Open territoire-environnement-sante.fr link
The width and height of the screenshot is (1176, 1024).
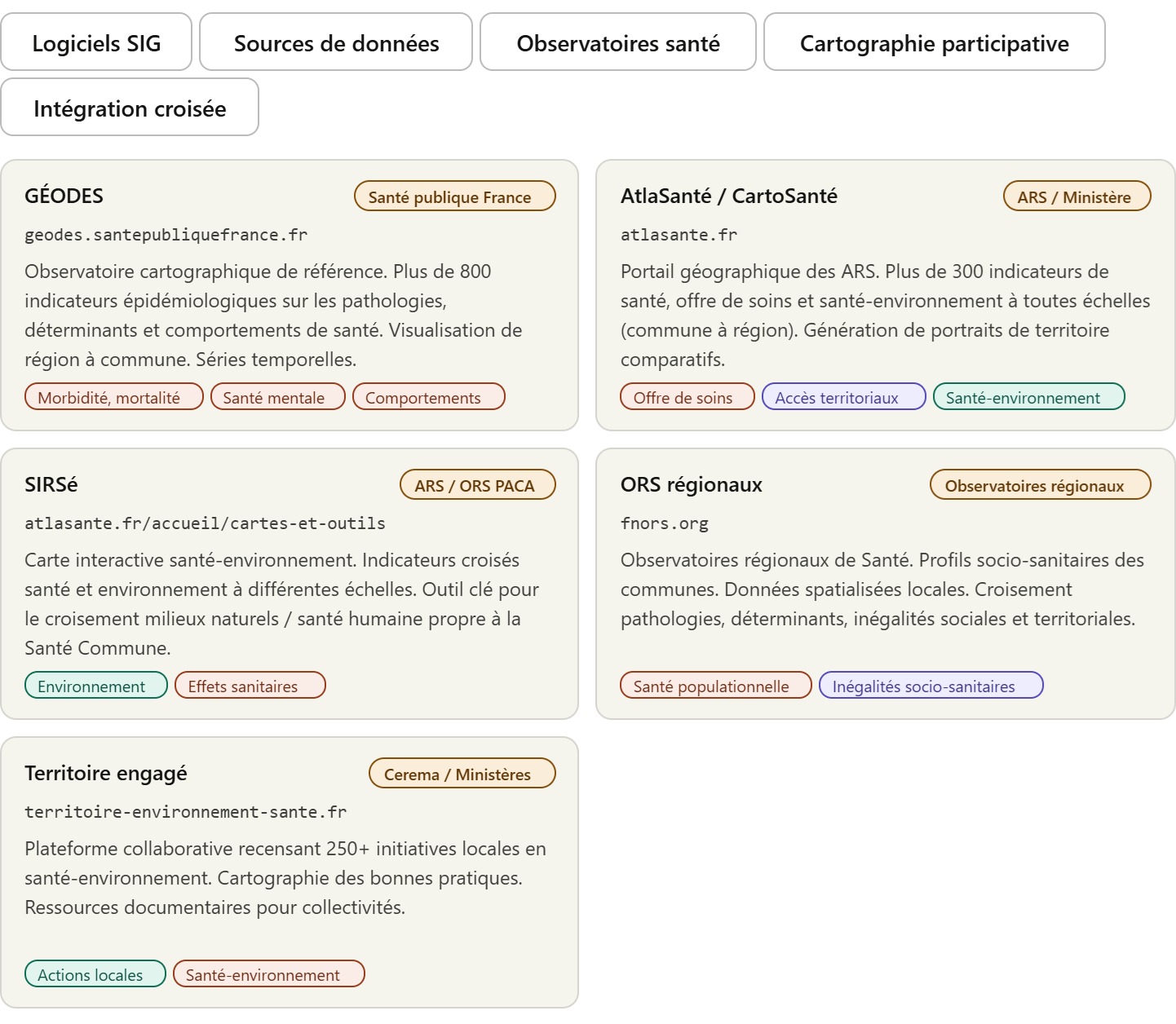[x=185, y=812]
